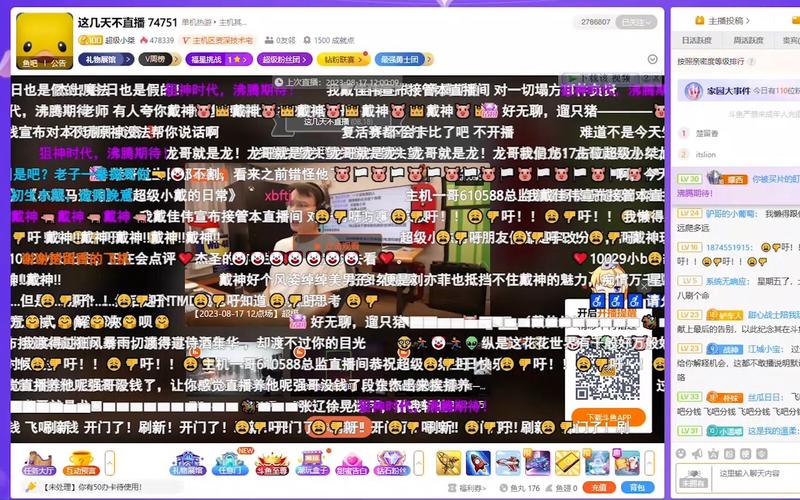Open the 甜蜜告白 heart icon
Image resolution: width=800 pixels, height=500 pixels.
tap(352, 463)
